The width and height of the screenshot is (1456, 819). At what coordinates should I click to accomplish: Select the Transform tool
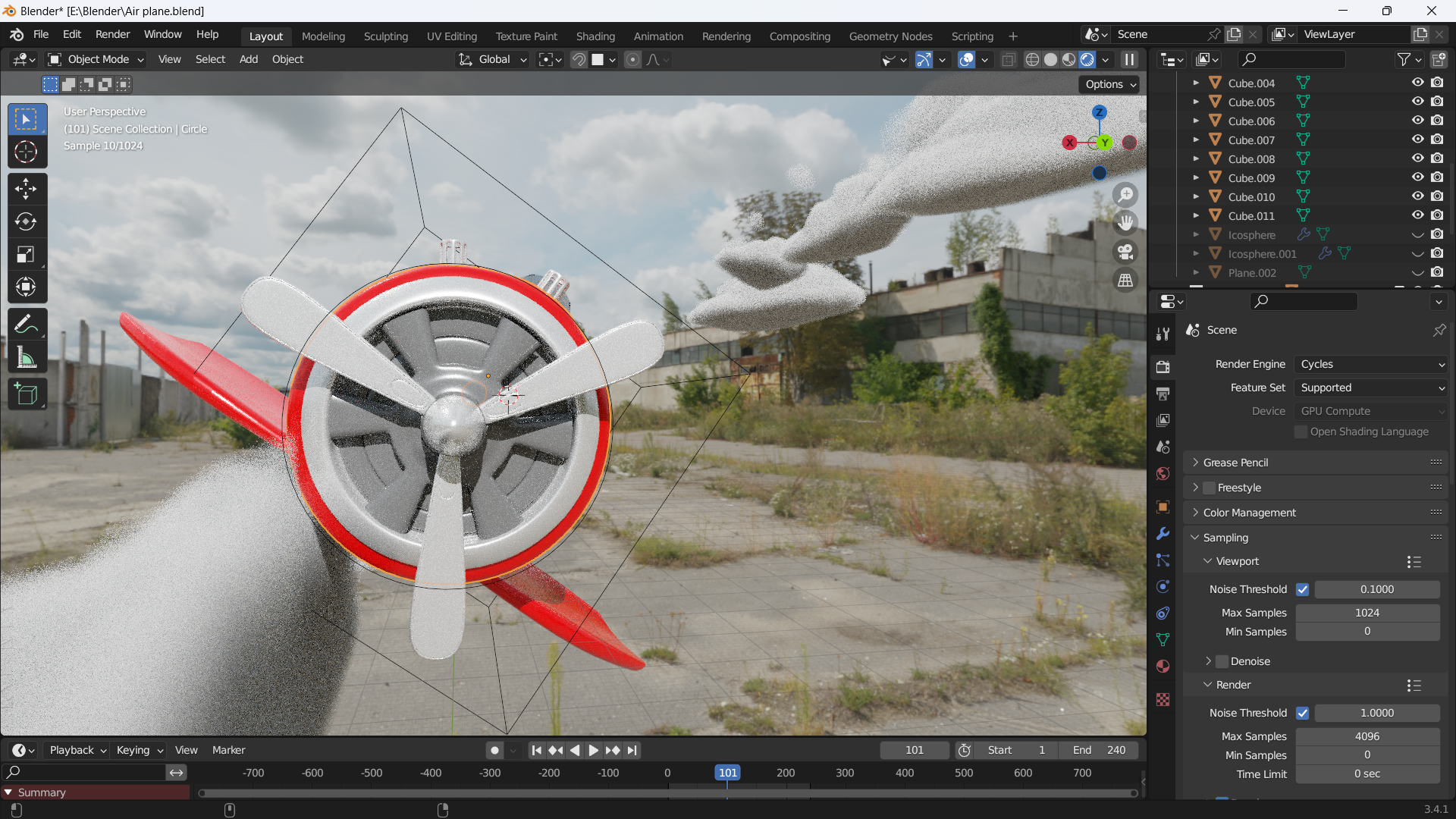pyautogui.click(x=27, y=287)
